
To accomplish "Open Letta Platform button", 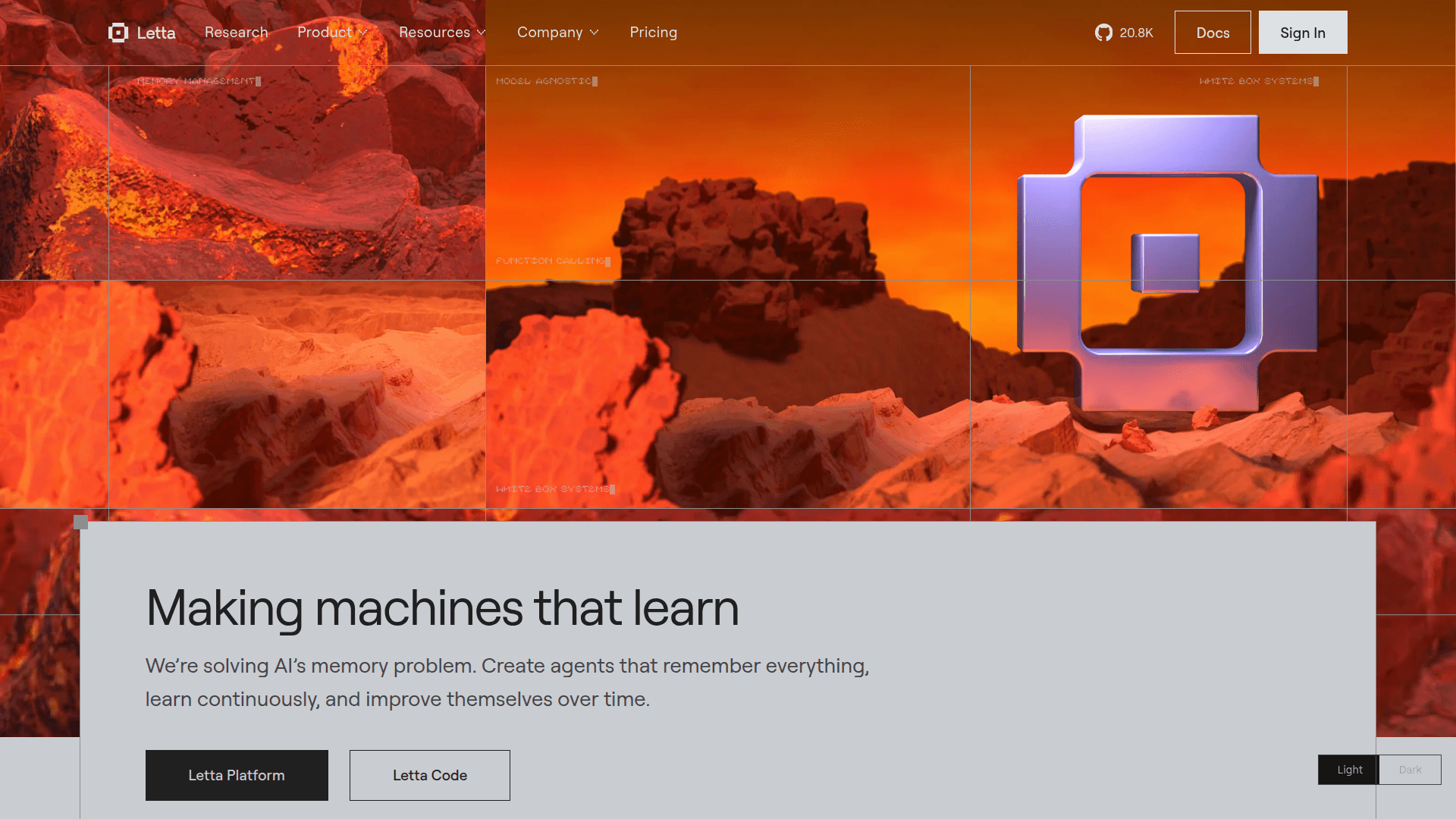I will tap(237, 775).
